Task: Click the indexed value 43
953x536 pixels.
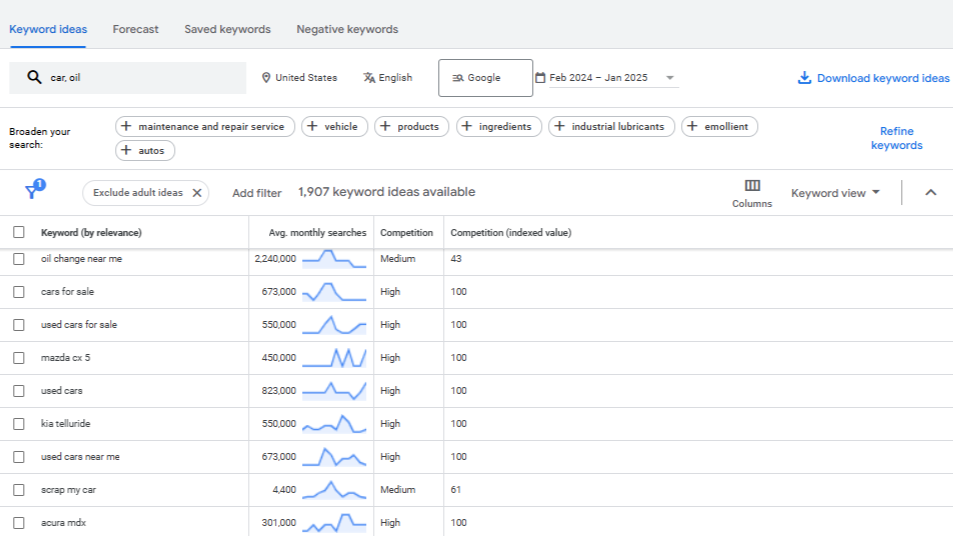Action: pos(456,259)
